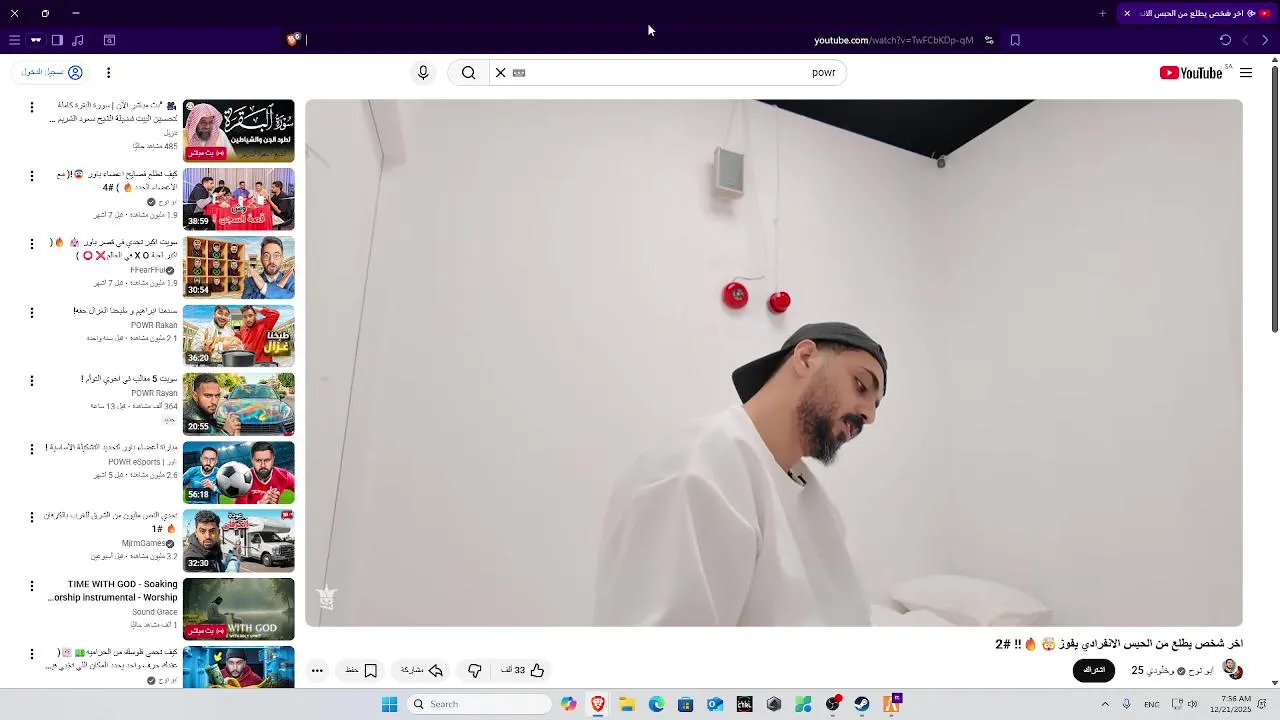Share the video using the share button
The width and height of the screenshot is (1280, 720).
point(422,670)
